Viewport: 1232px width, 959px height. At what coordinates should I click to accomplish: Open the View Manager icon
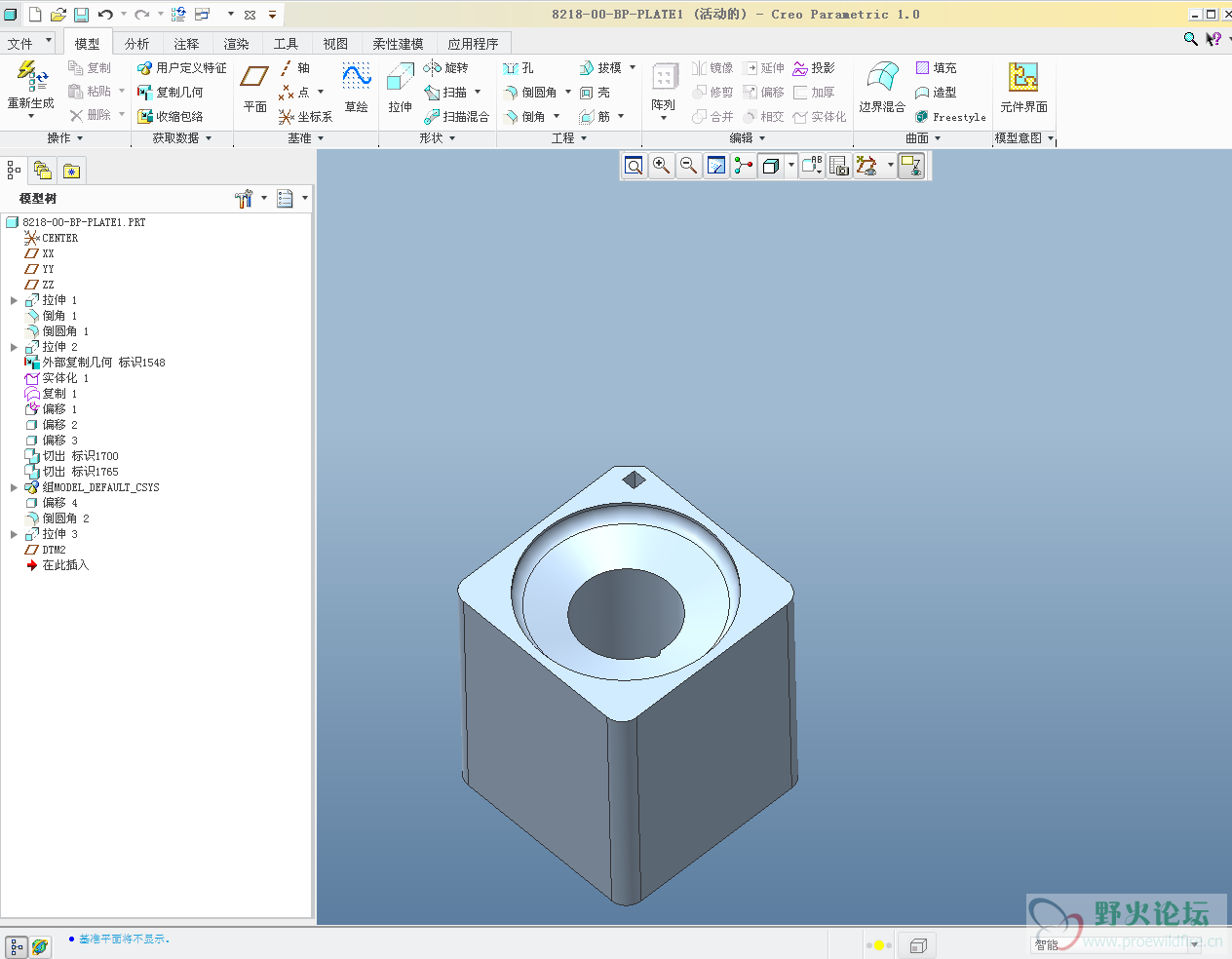tap(839, 166)
